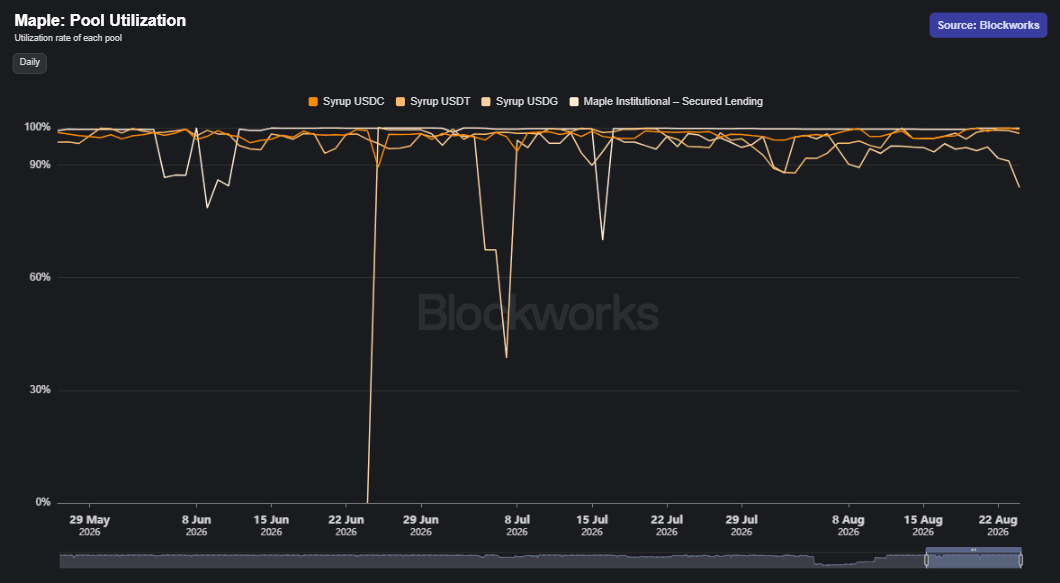This screenshot has height=583, width=1060.
Task: Click the 22 Jun 2026 axis label
Action: (x=346, y=526)
